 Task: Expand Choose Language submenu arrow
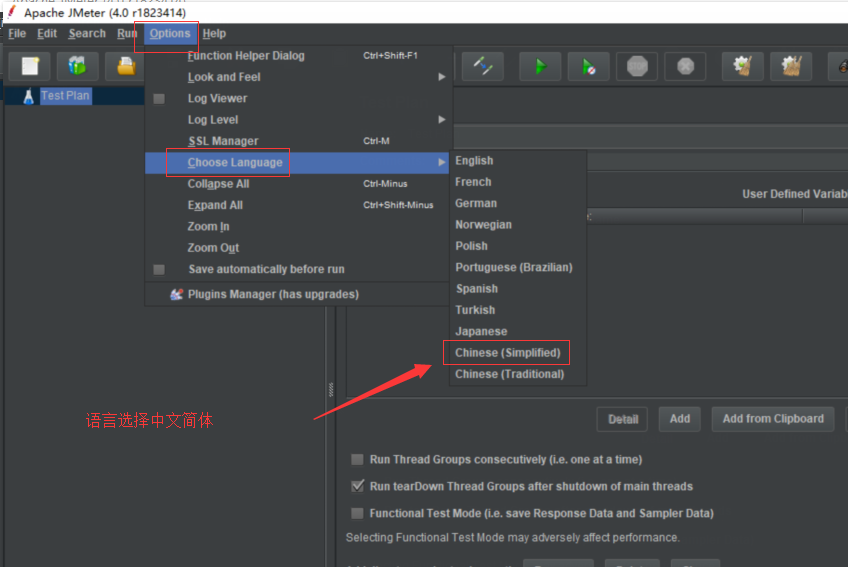click(442, 162)
